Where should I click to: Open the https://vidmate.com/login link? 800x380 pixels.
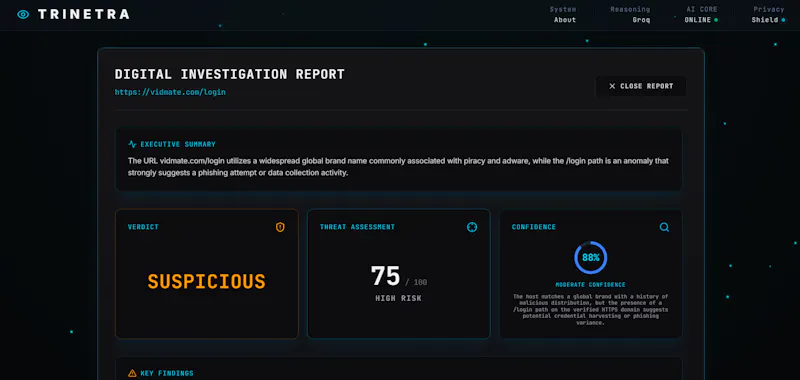[x=170, y=92]
